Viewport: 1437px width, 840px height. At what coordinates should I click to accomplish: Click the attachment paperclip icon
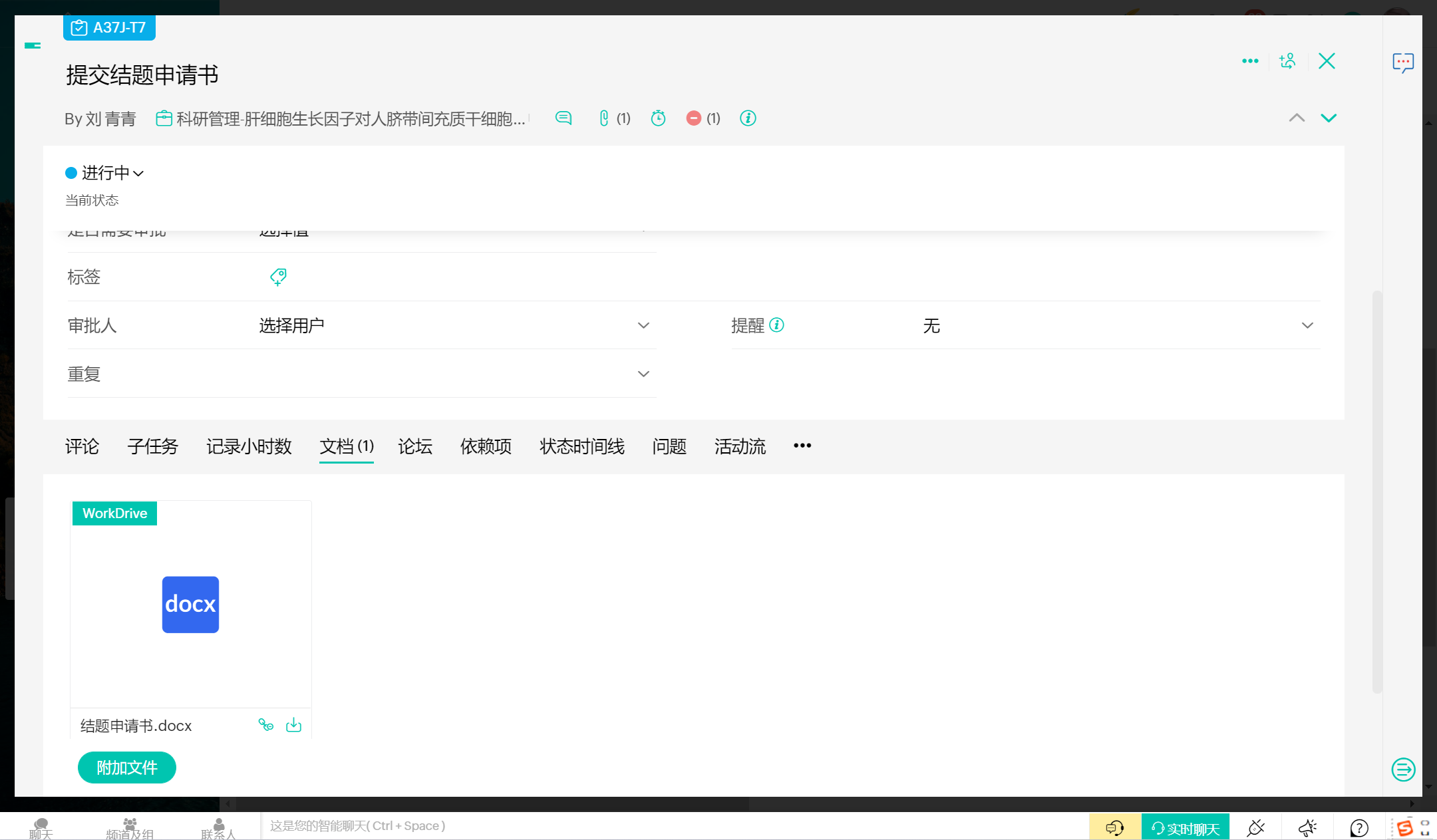pyautogui.click(x=604, y=118)
